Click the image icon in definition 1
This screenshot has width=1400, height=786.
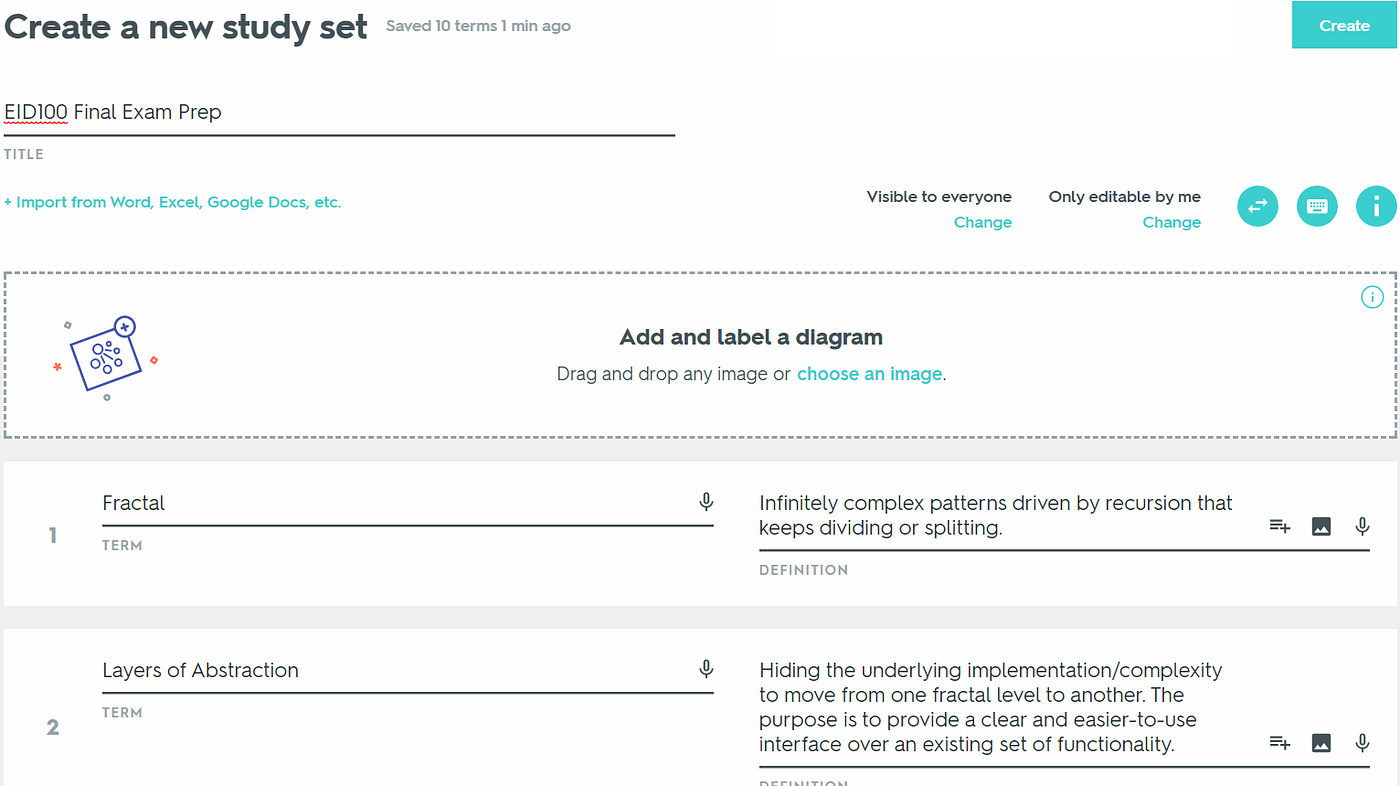[1321, 526]
